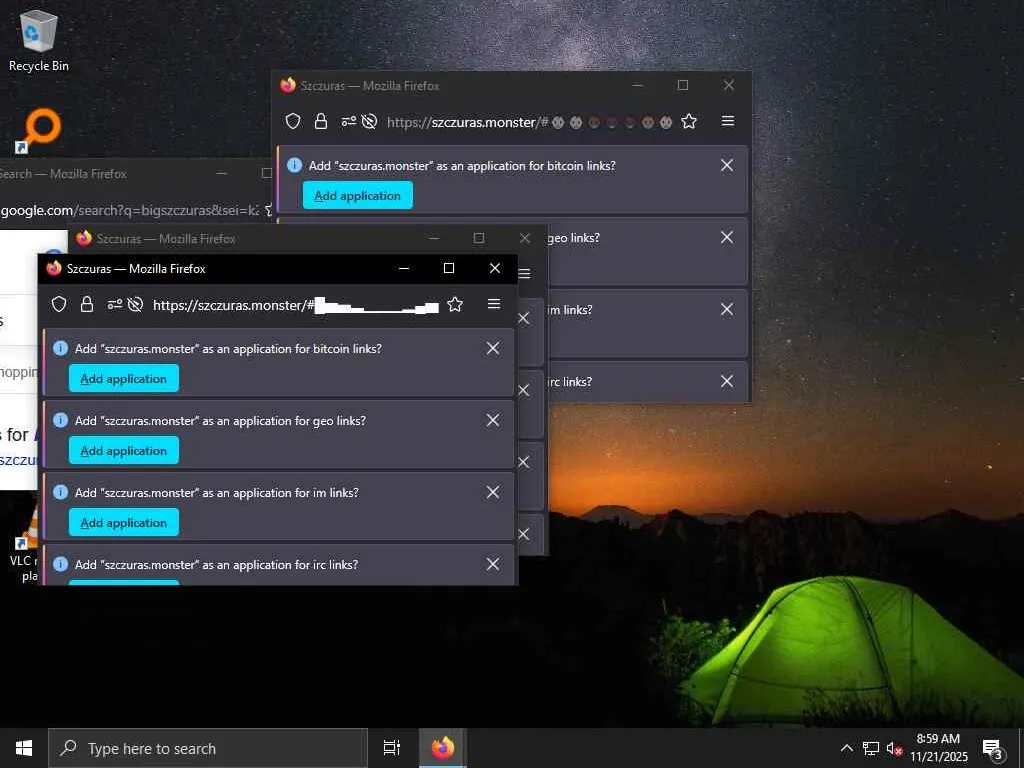The height and width of the screenshot is (768, 1024).
Task: Click the Type here to search box
Action: (208, 748)
